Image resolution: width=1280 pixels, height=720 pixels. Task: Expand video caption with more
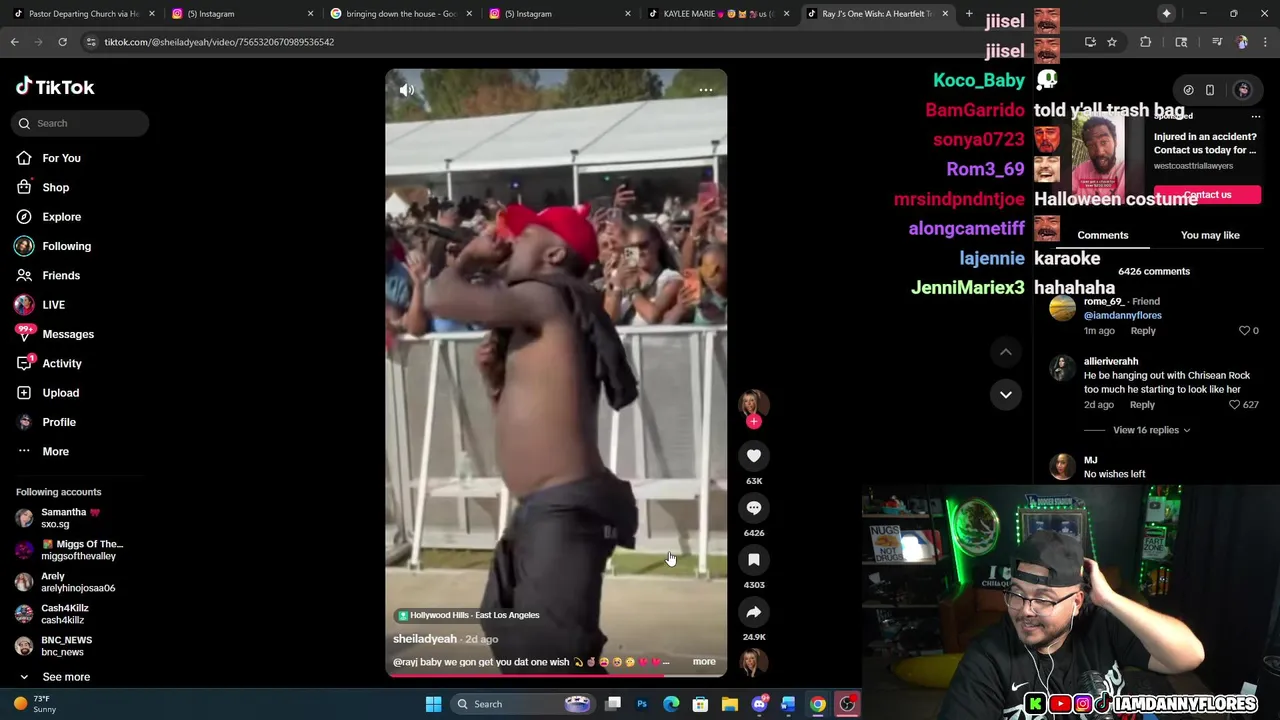(x=704, y=662)
